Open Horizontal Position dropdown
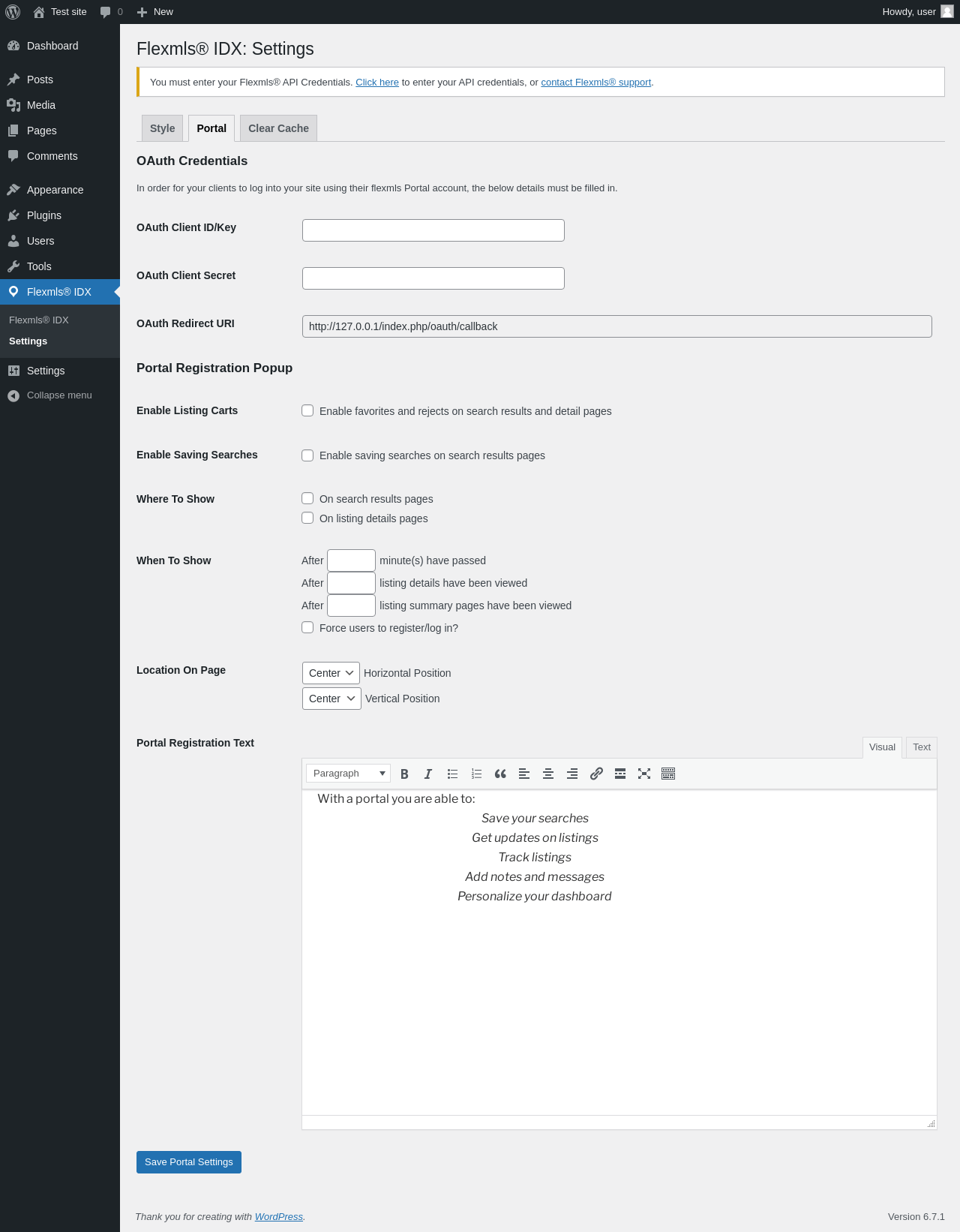960x1232 pixels. pos(331,673)
